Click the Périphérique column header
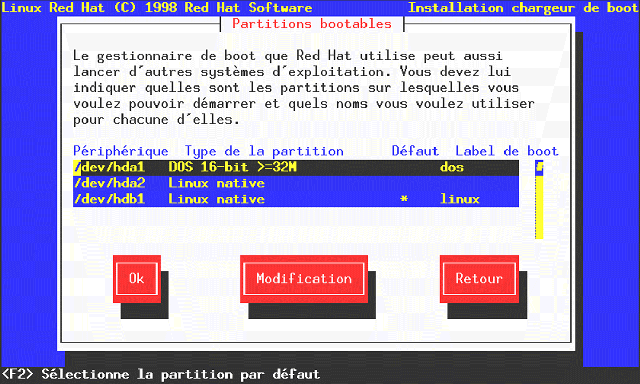The width and height of the screenshot is (640, 384). coord(121,151)
